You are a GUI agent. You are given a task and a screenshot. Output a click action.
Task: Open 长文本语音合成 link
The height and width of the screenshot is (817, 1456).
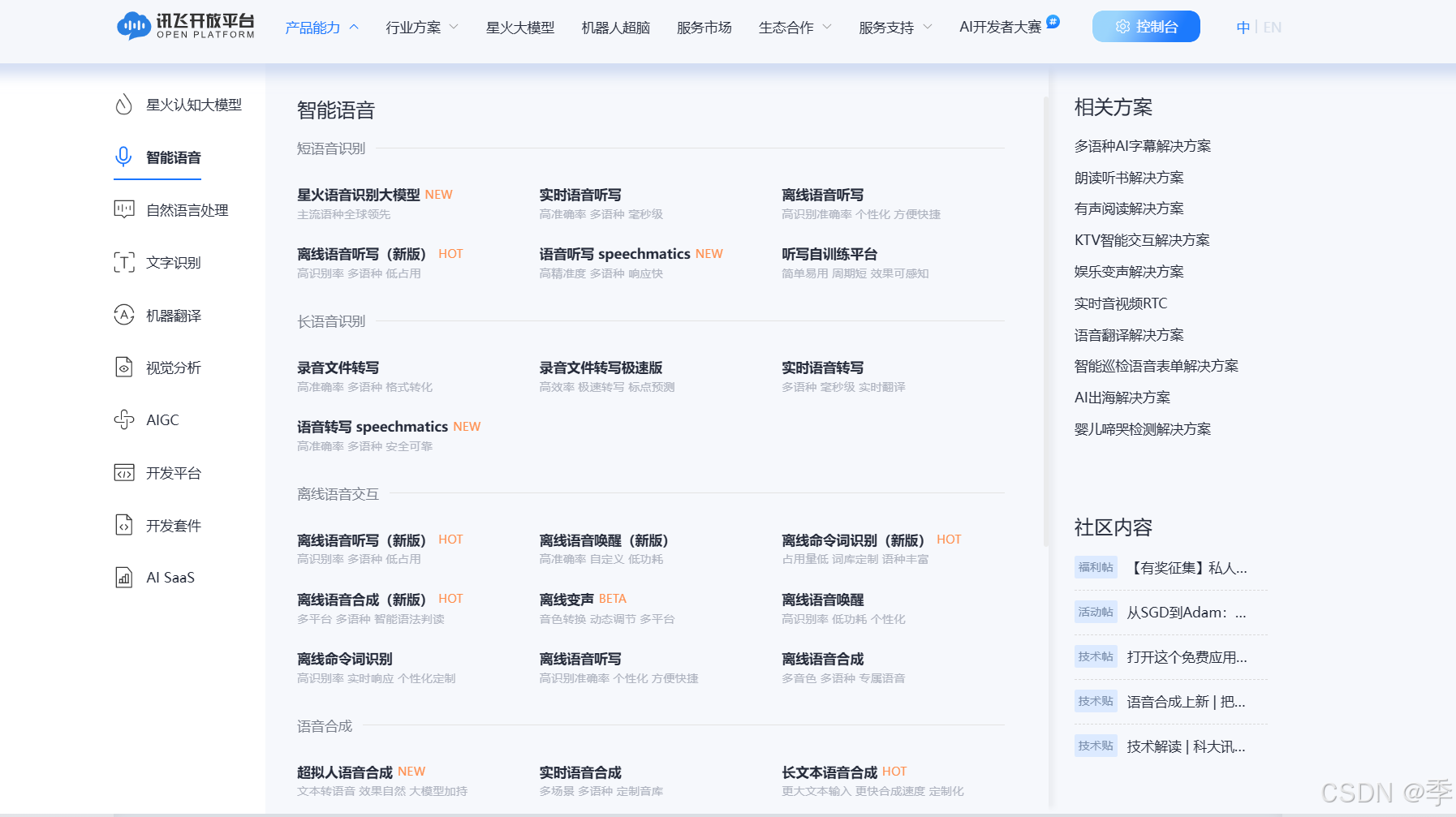pyautogui.click(x=829, y=772)
